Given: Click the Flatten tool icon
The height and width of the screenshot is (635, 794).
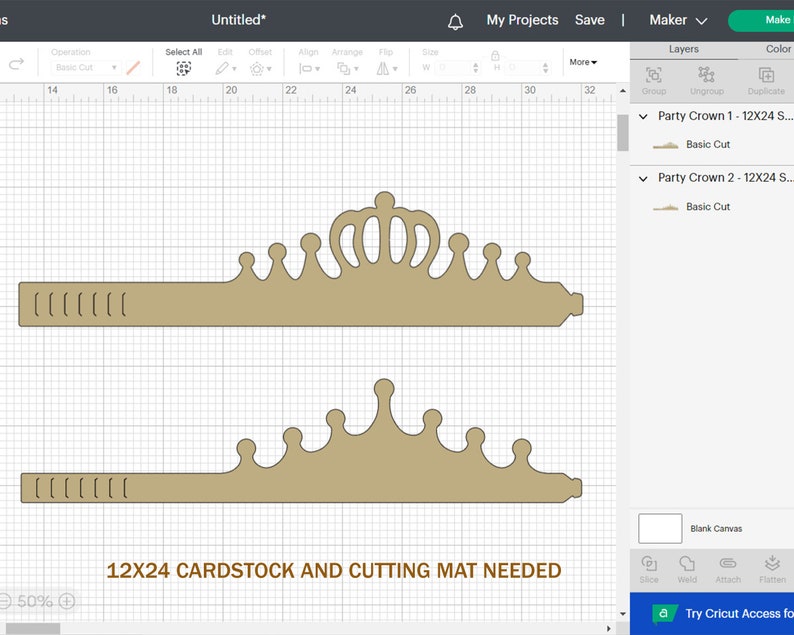Looking at the screenshot, I should click(x=772, y=563).
